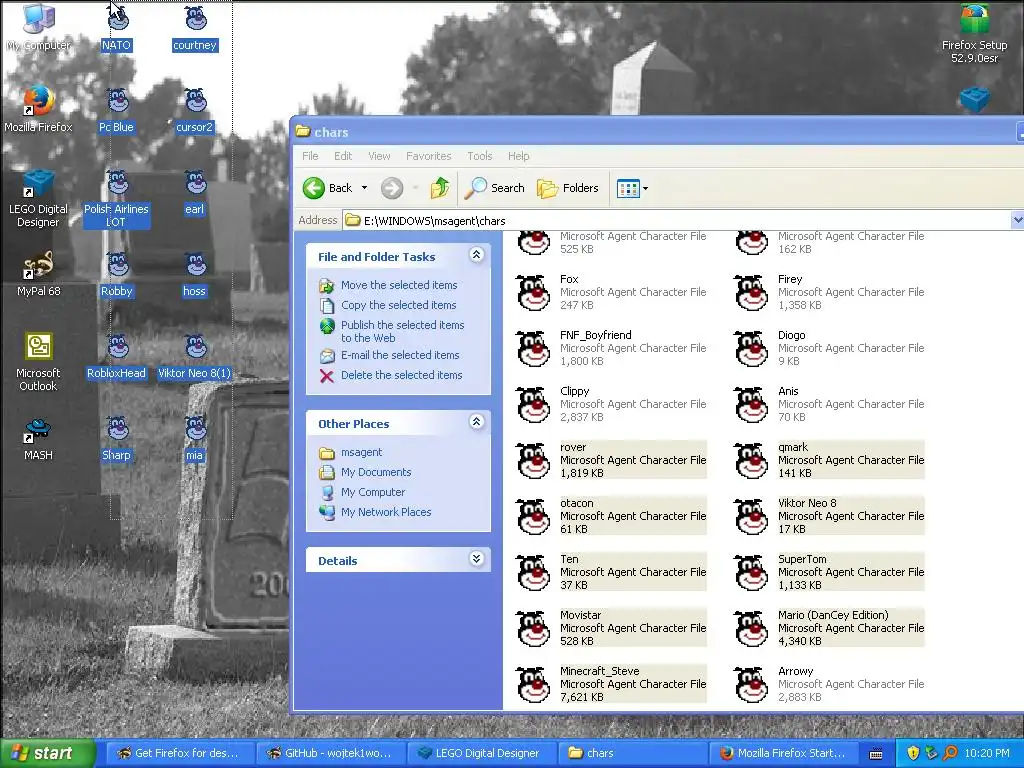Expand the Address bar dropdown

tap(1017, 220)
